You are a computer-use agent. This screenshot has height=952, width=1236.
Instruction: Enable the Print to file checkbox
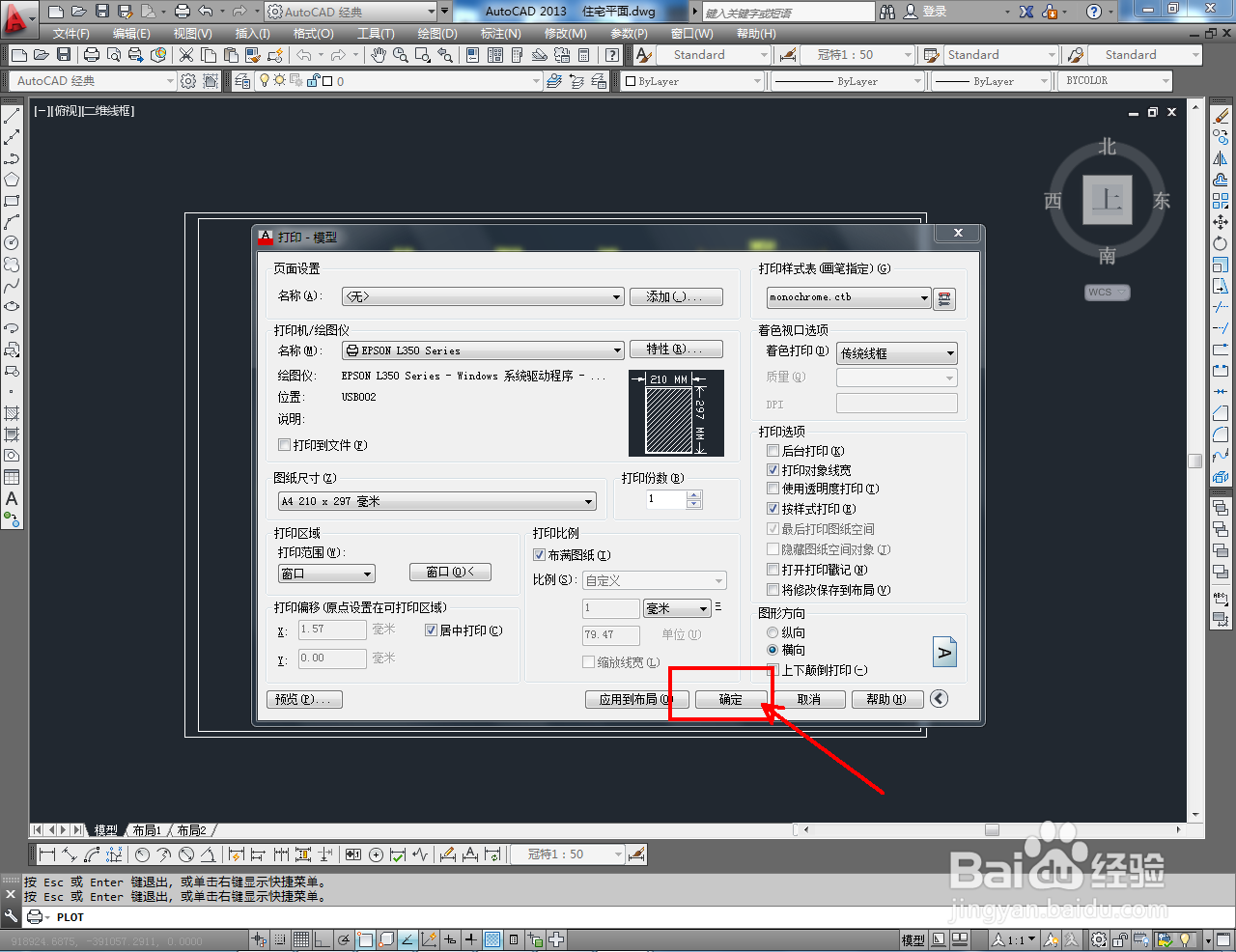tap(284, 445)
